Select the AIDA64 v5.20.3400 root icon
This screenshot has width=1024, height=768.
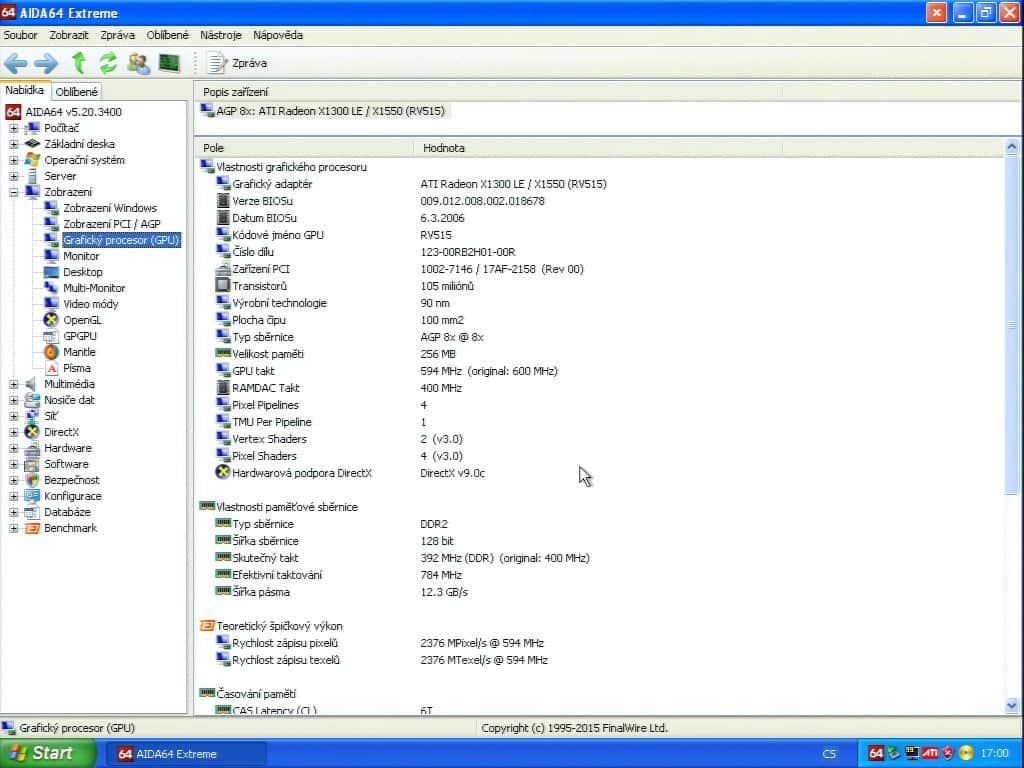[x=13, y=112]
